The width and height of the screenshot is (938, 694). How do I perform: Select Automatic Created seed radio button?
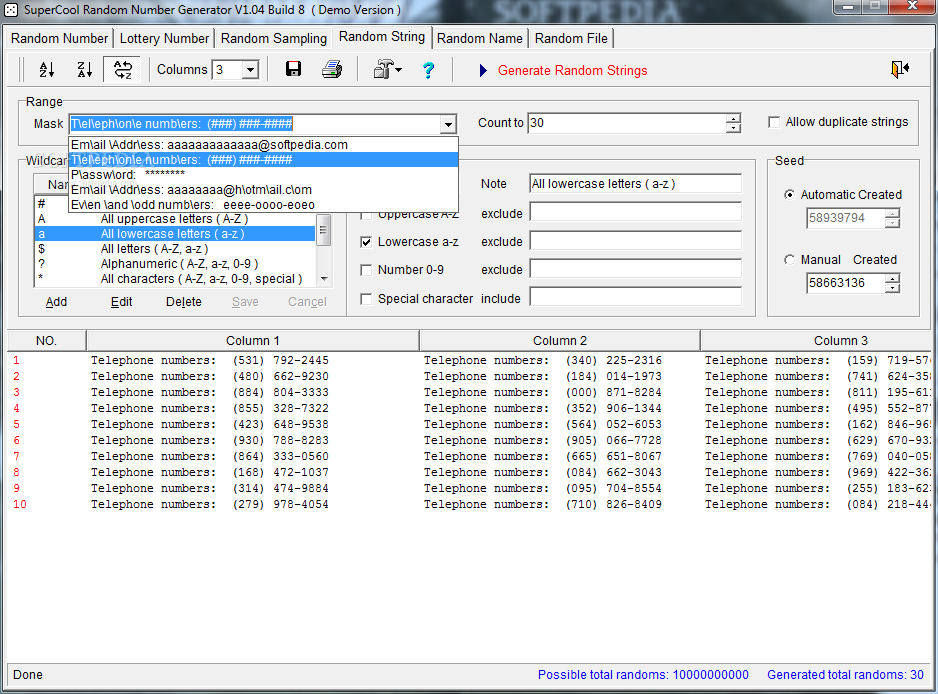(x=790, y=194)
